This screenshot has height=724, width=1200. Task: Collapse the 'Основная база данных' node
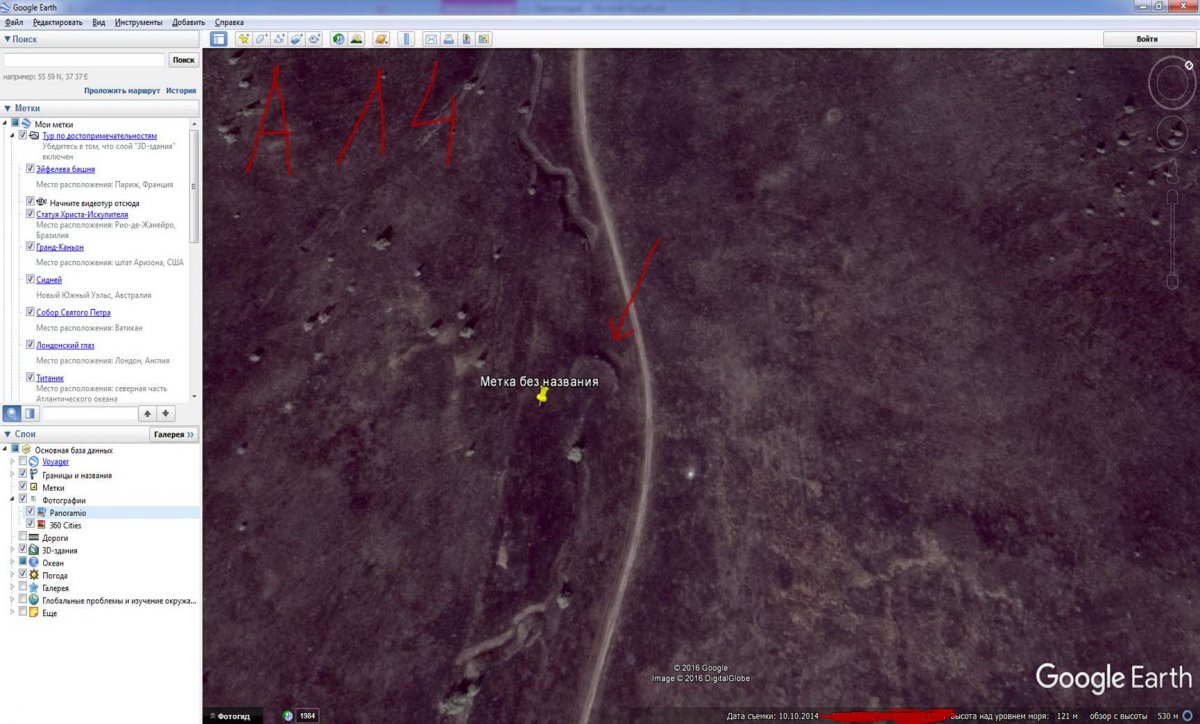click(x=6, y=450)
